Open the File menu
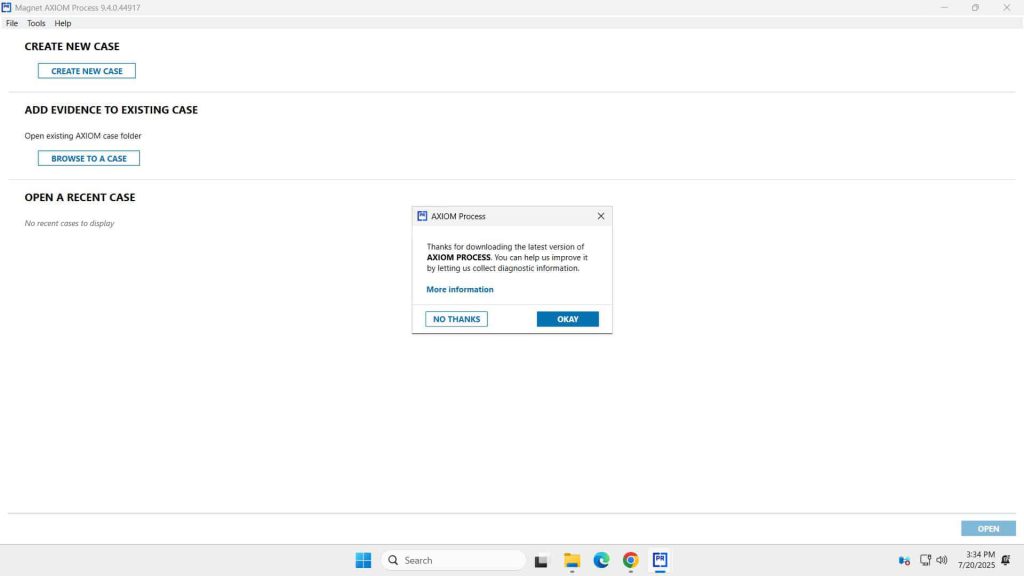 coord(12,23)
